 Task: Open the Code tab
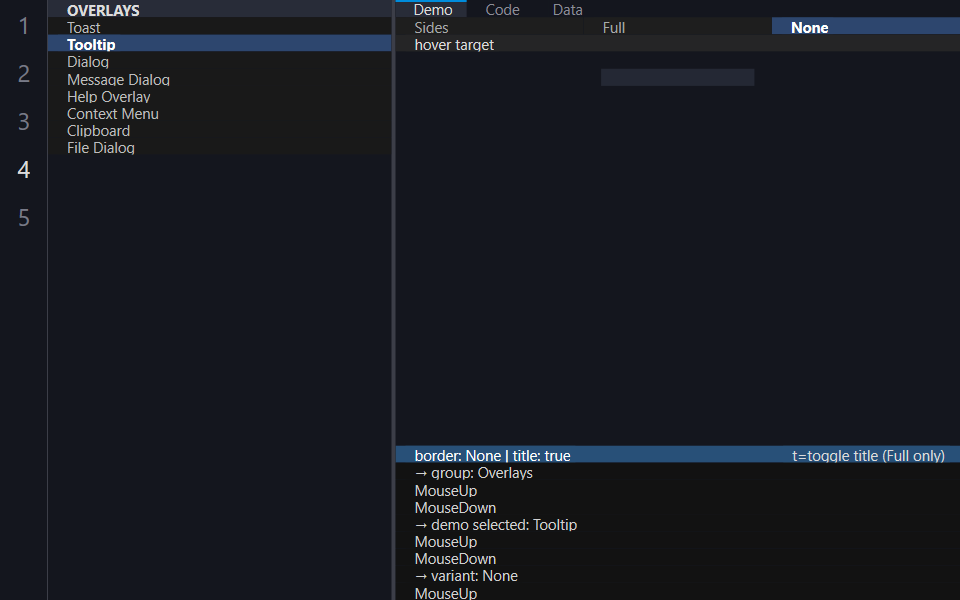(502, 9)
